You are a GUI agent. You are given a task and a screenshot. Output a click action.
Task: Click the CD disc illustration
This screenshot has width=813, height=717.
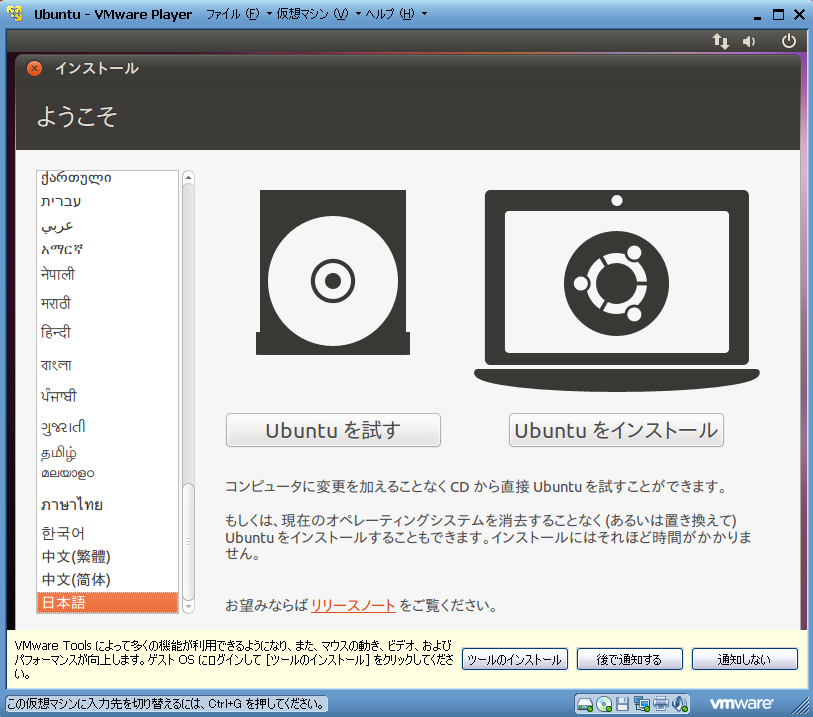[x=333, y=273]
